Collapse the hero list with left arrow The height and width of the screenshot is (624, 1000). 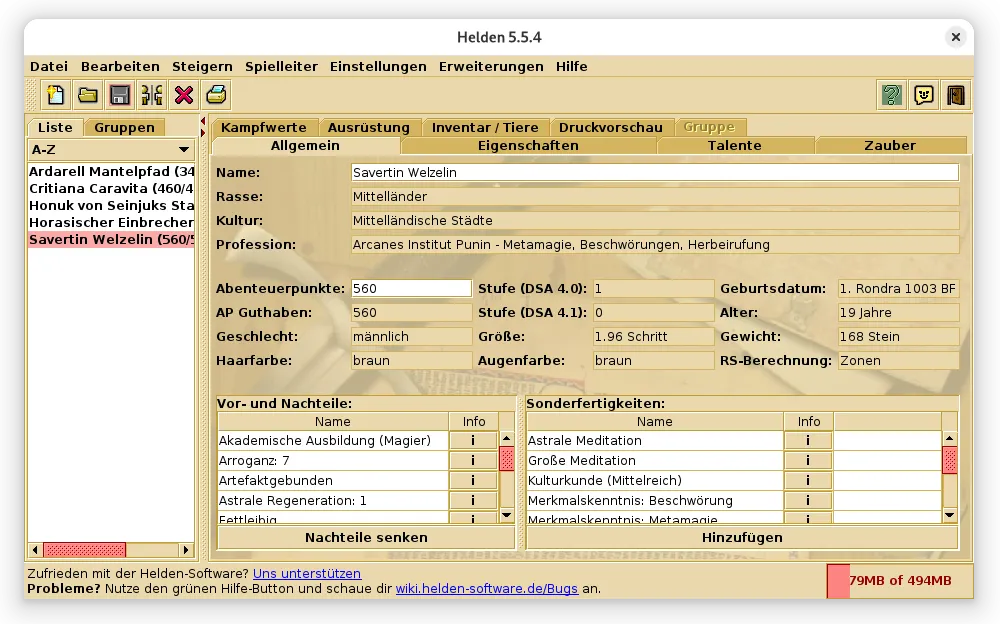pos(203,121)
